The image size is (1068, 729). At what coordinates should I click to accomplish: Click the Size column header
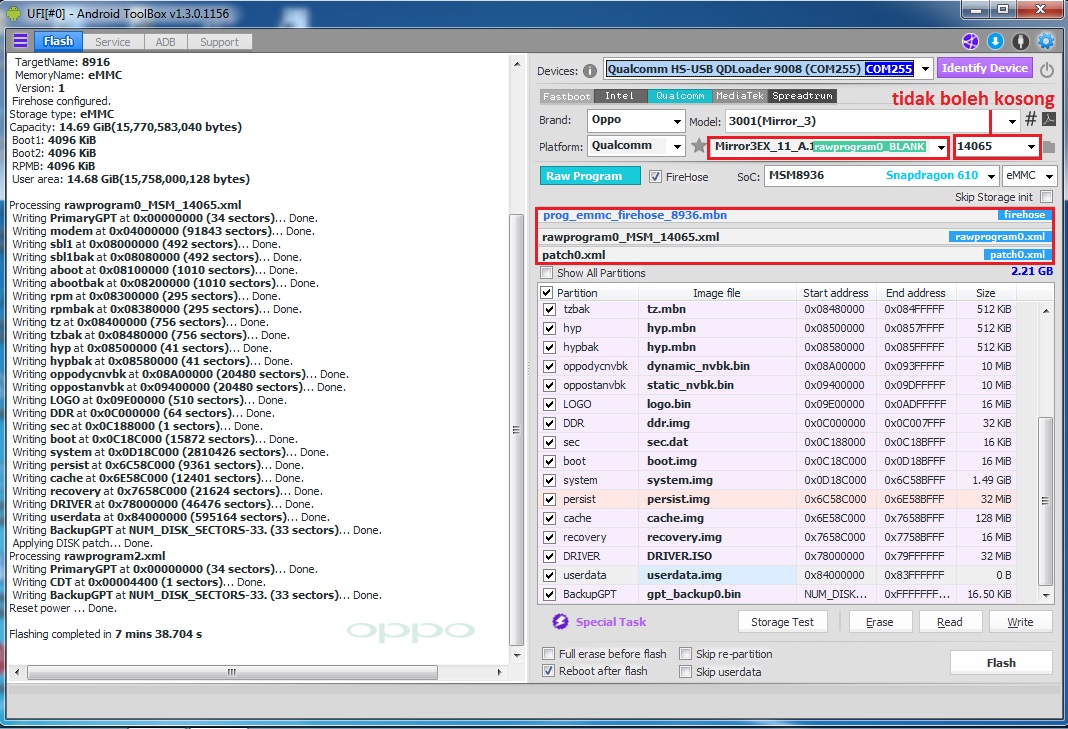[985, 293]
